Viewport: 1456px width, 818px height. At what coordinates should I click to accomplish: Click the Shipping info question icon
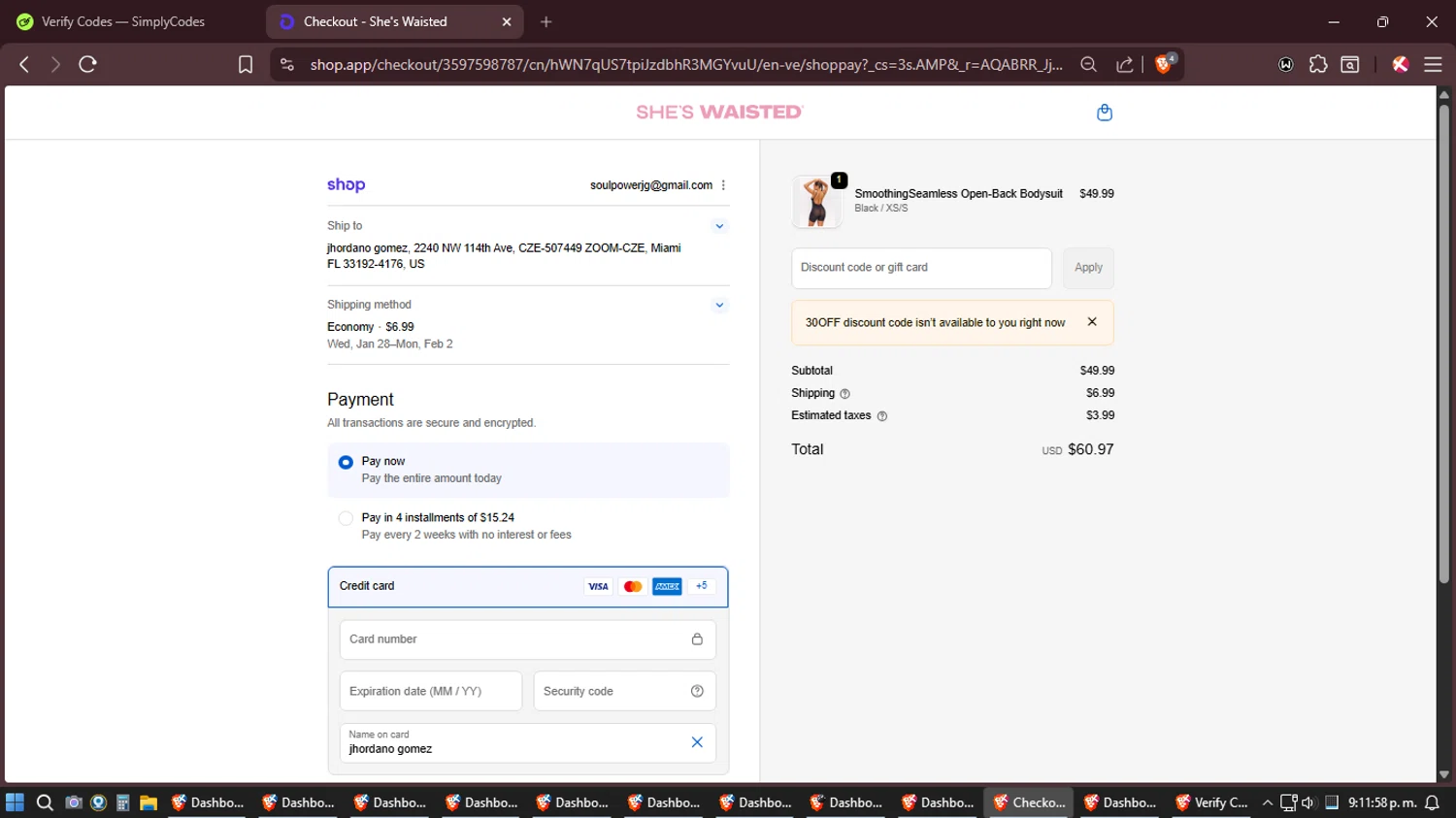tap(844, 394)
